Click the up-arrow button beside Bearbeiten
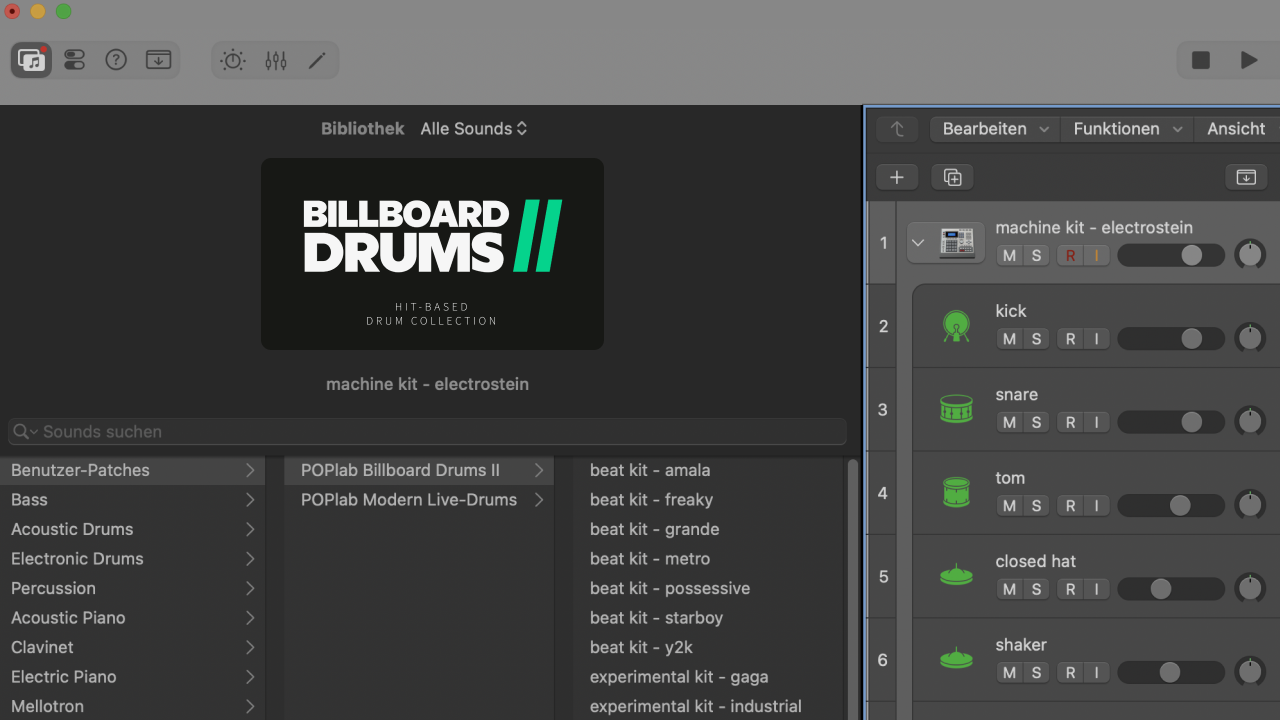This screenshot has width=1280, height=720. (x=897, y=129)
